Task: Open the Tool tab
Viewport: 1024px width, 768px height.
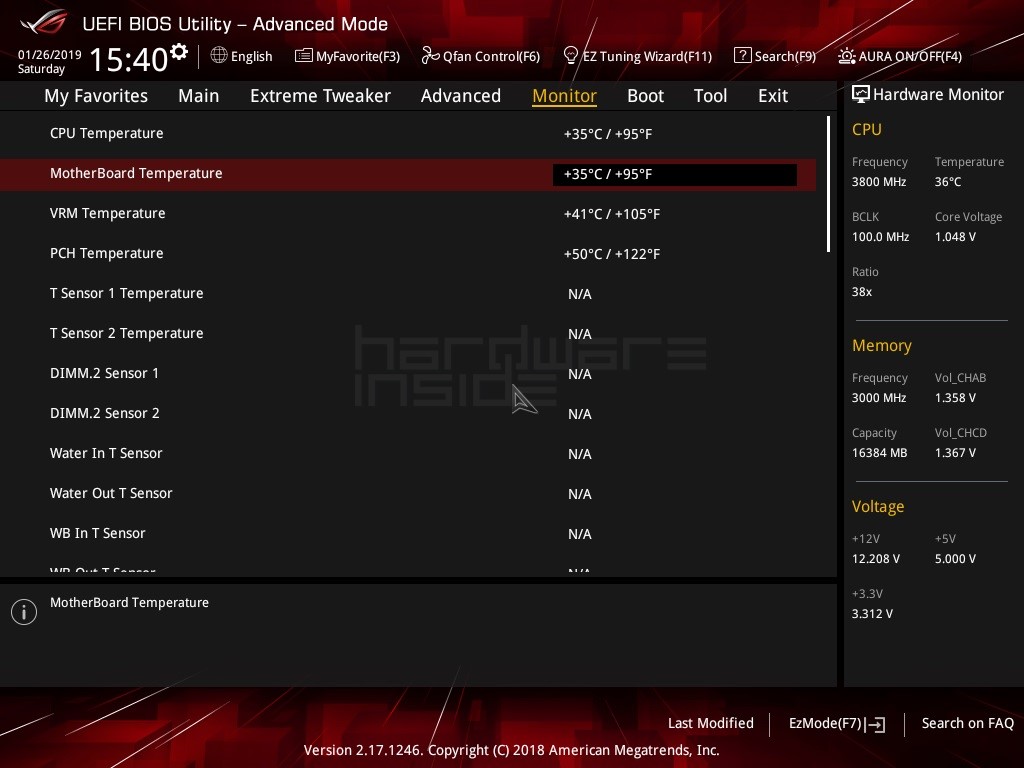Action: (710, 96)
